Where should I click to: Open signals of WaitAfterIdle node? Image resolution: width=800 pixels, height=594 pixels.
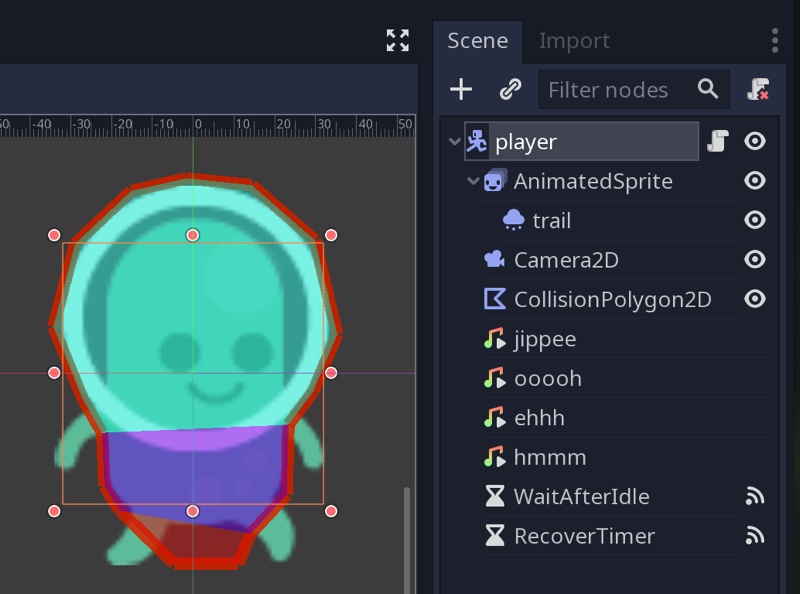point(755,496)
